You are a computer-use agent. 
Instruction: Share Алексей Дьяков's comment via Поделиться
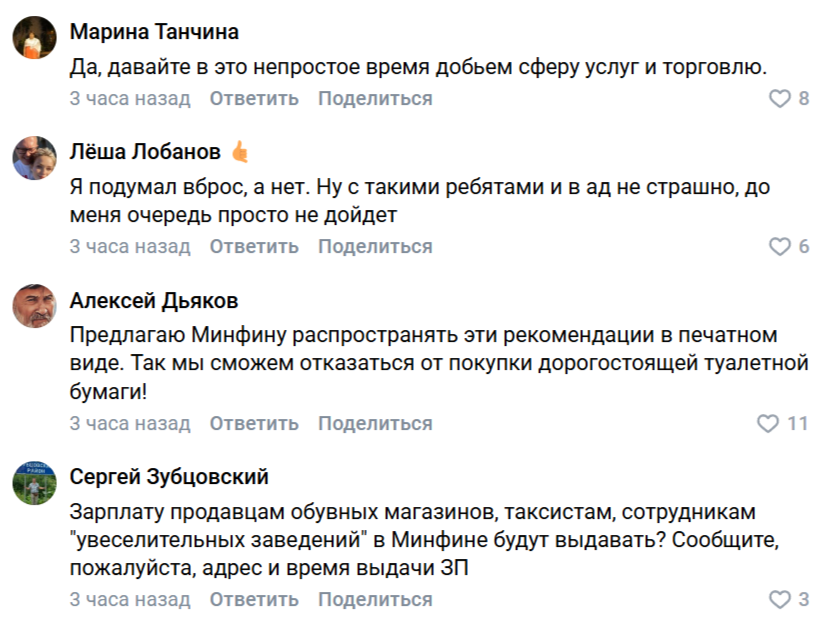point(375,424)
